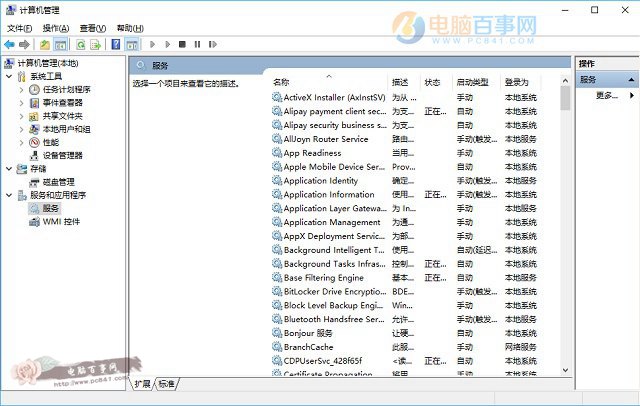Switch to the 扩展 tab
Image resolution: width=640 pixels, height=406 pixels.
tap(142, 384)
